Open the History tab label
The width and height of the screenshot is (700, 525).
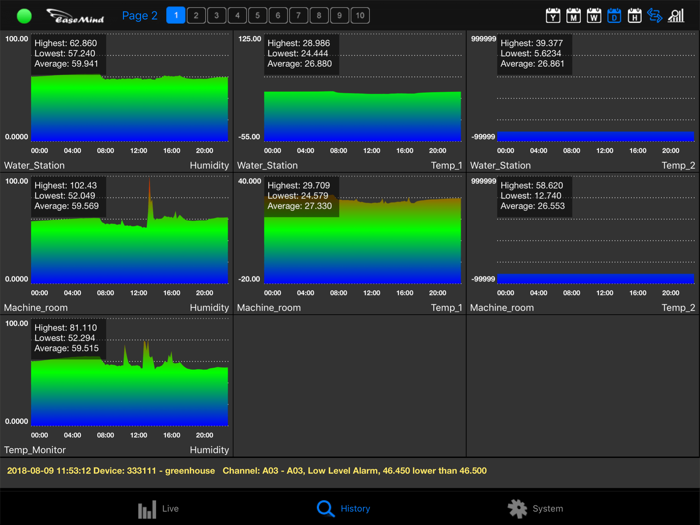(x=355, y=508)
